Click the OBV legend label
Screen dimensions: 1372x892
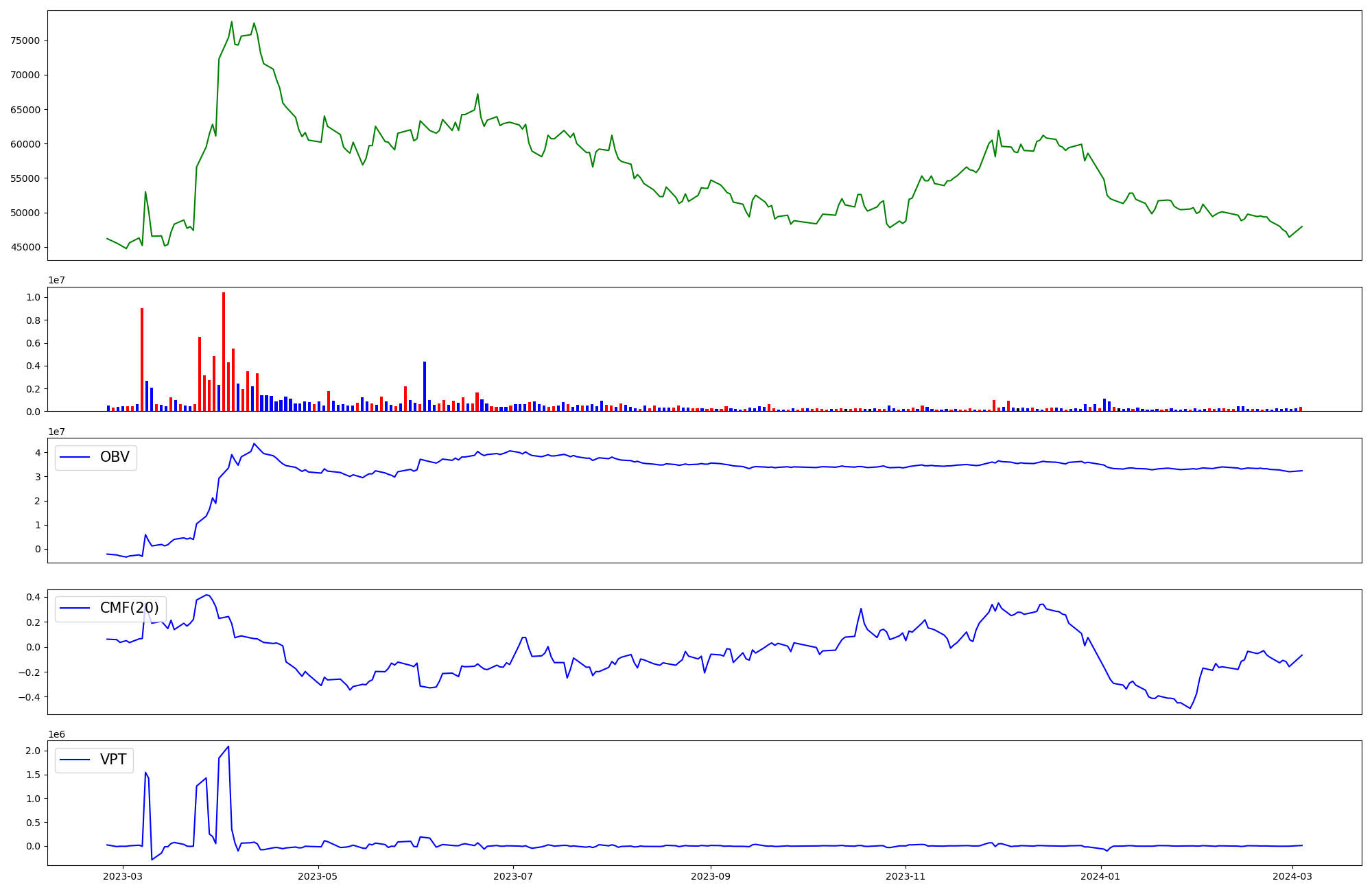point(115,457)
